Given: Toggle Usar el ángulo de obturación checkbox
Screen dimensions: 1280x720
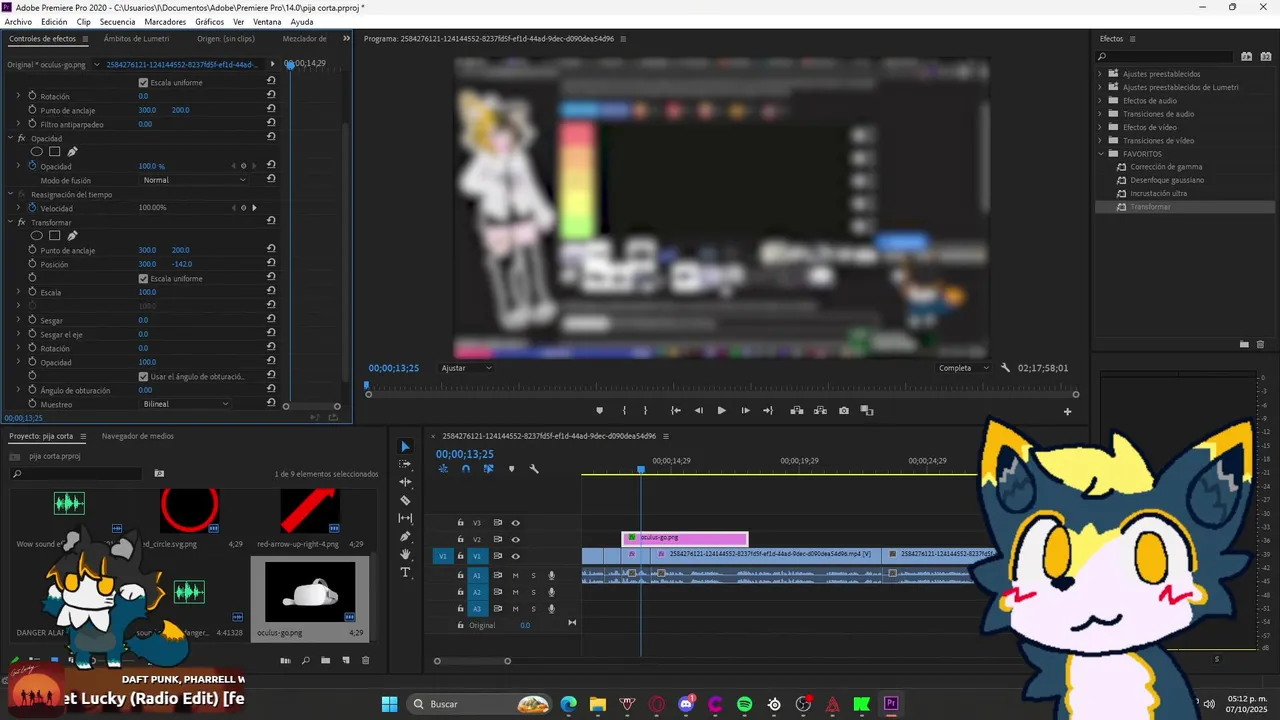Looking at the screenshot, I should click(x=143, y=376).
